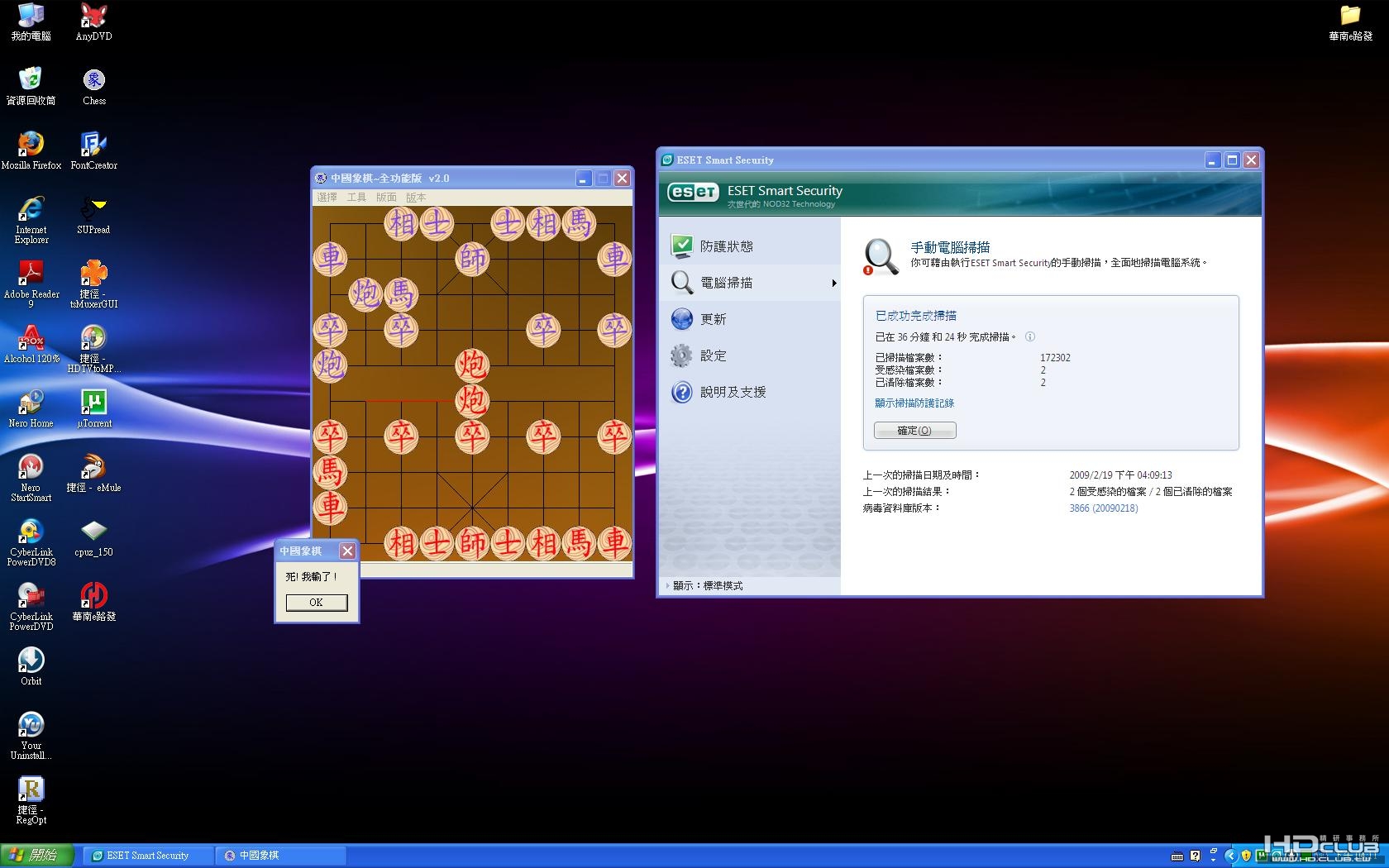Click the 開始 Start button

(37, 856)
